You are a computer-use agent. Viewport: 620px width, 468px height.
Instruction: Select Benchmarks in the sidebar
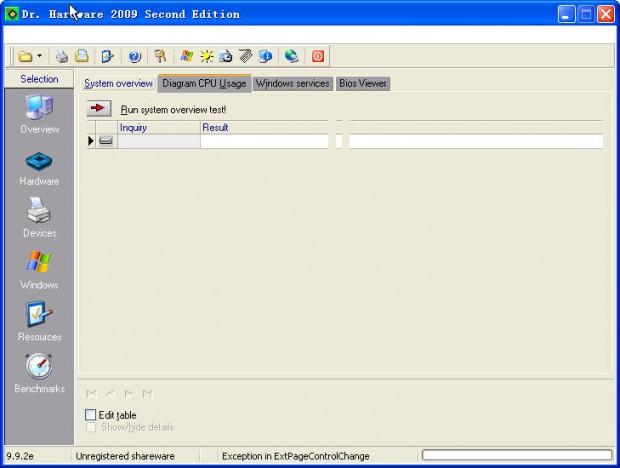click(40, 374)
